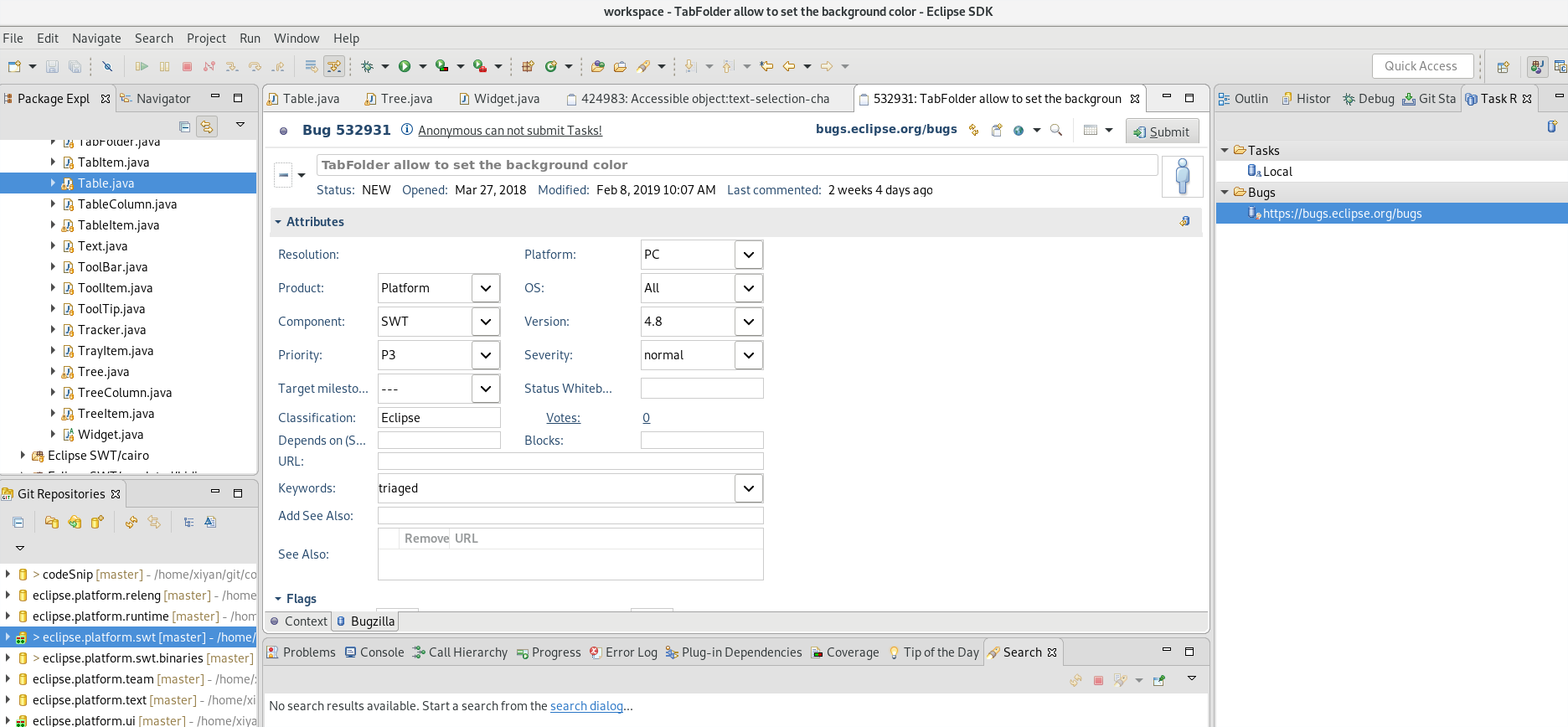Click the Find magnifier icon in bug editor
Screen dimensions: 1568x727
[1056, 130]
